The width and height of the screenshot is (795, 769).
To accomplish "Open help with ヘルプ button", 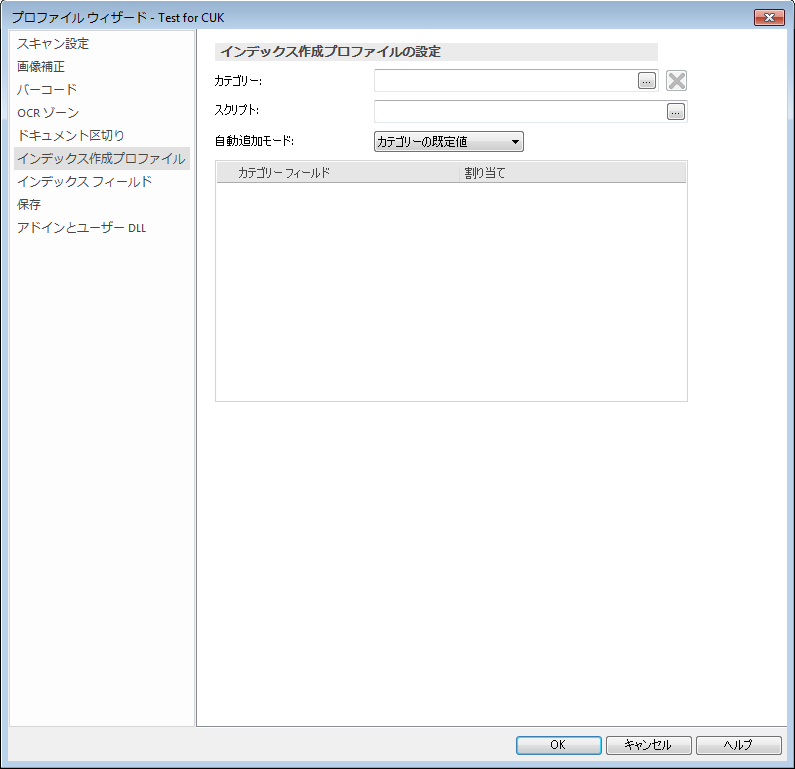I will [x=739, y=745].
